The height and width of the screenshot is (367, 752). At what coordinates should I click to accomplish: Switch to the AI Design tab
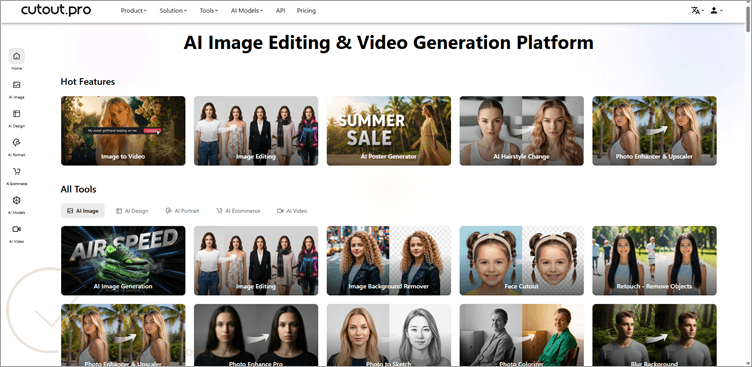pos(132,211)
